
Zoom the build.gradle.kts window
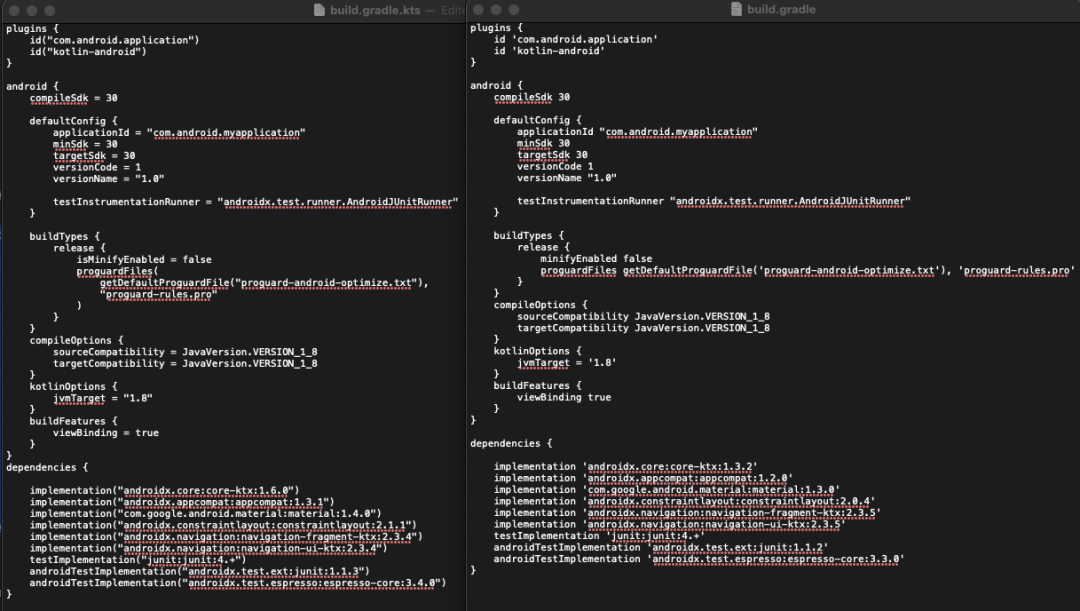pos(50,10)
